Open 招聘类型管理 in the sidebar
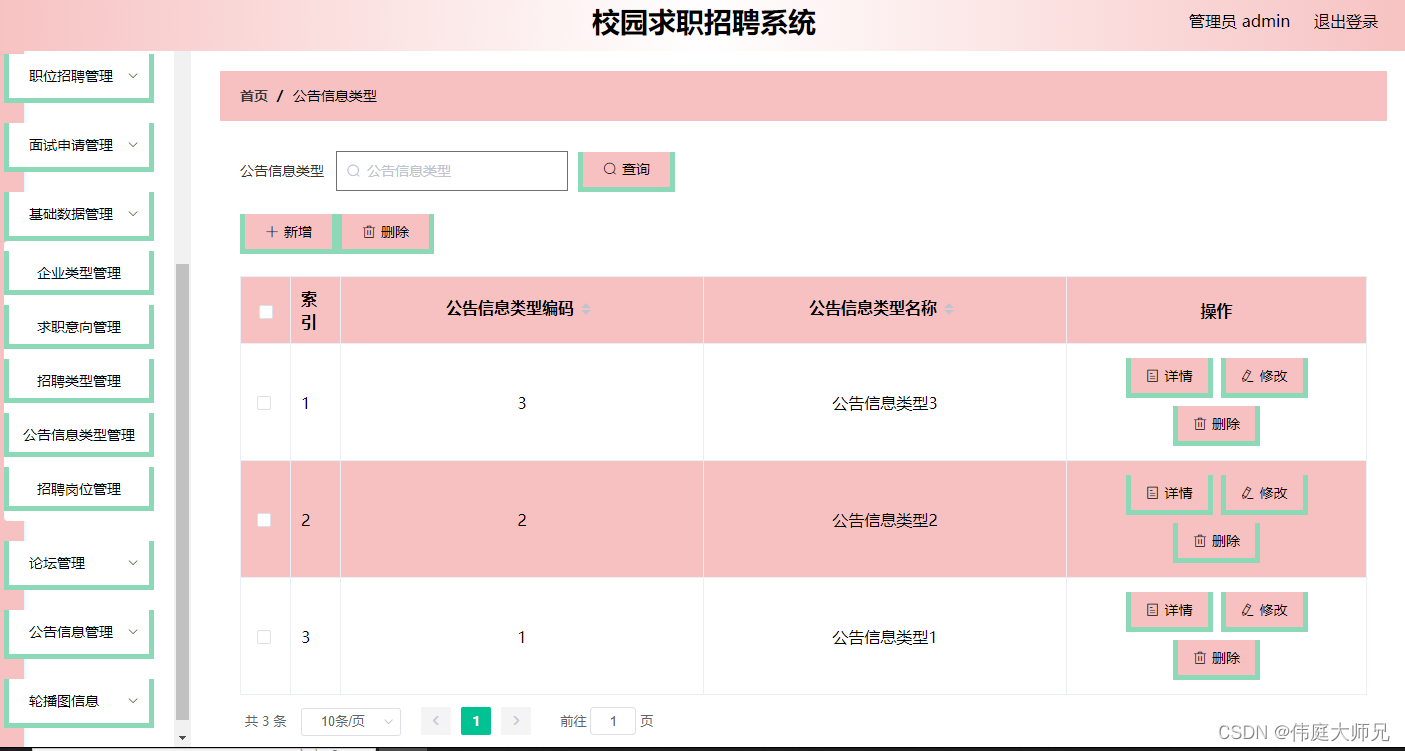The width and height of the screenshot is (1405, 751). 79,380
